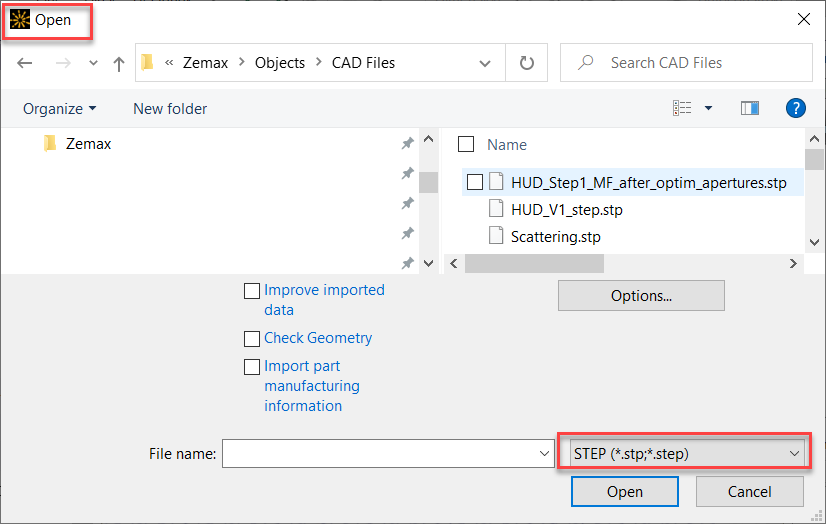Image resolution: width=826 pixels, height=524 pixels.
Task: Click pin icon beside Zemax folder
Action: click(x=407, y=143)
